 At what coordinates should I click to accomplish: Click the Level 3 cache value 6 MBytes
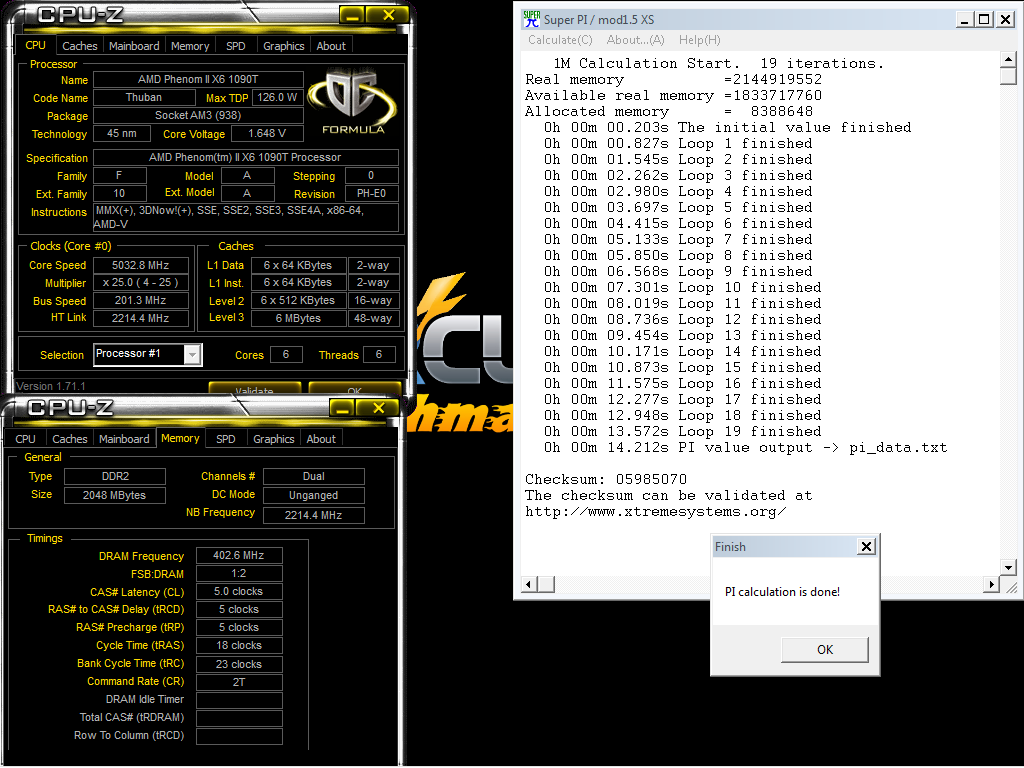click(298, 318)
